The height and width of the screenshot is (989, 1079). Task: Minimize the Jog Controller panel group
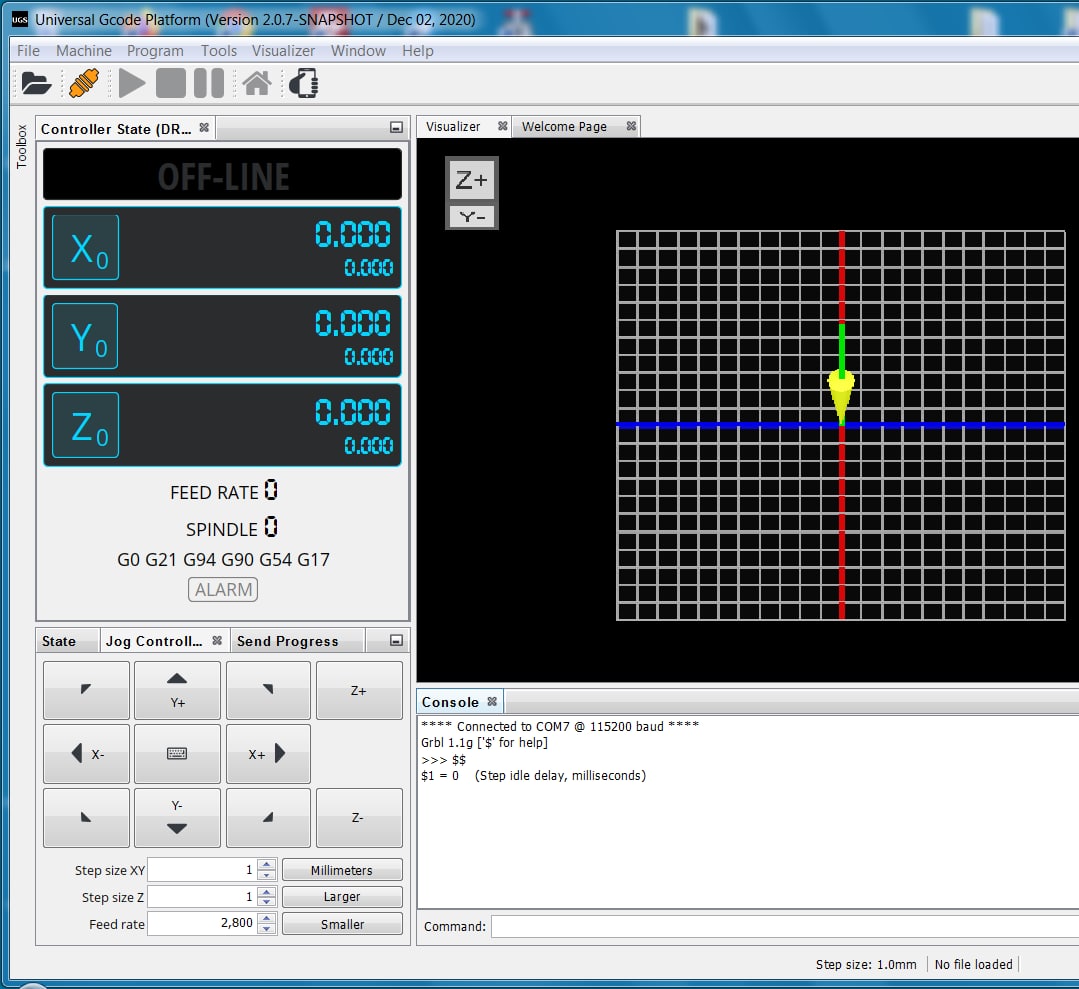[x=396, y=641]
